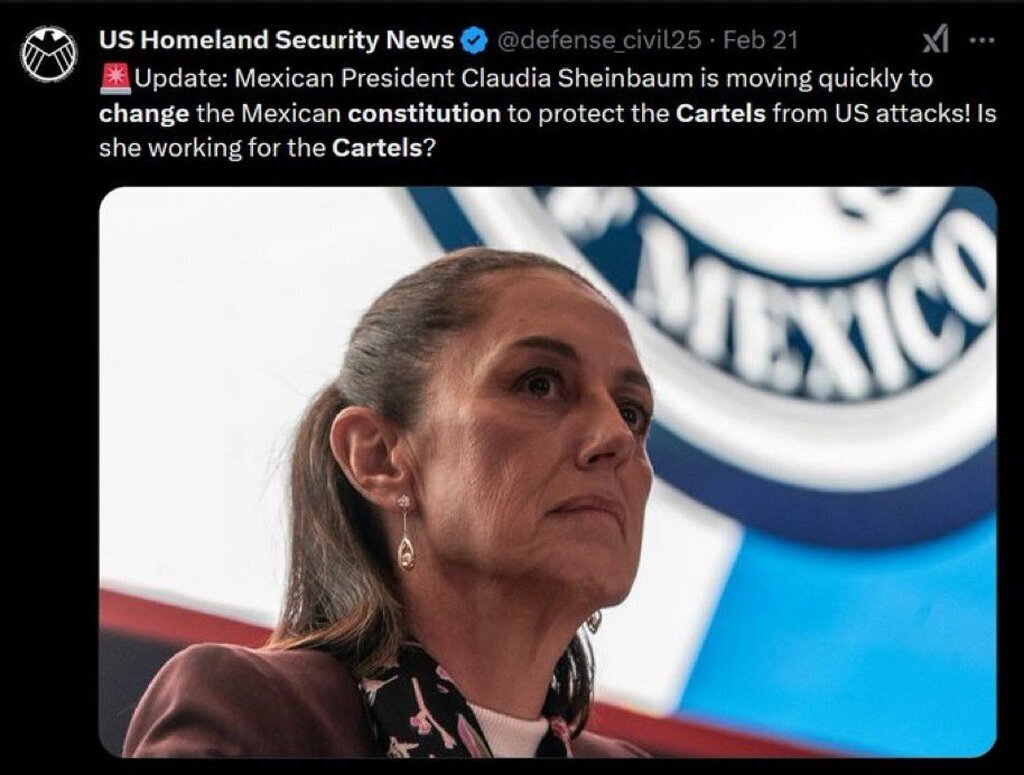Viewport: 1024px width, 775px height.
Task: Click bold "Cartels" before "from US attacks"
Action: tap(720, 114)
